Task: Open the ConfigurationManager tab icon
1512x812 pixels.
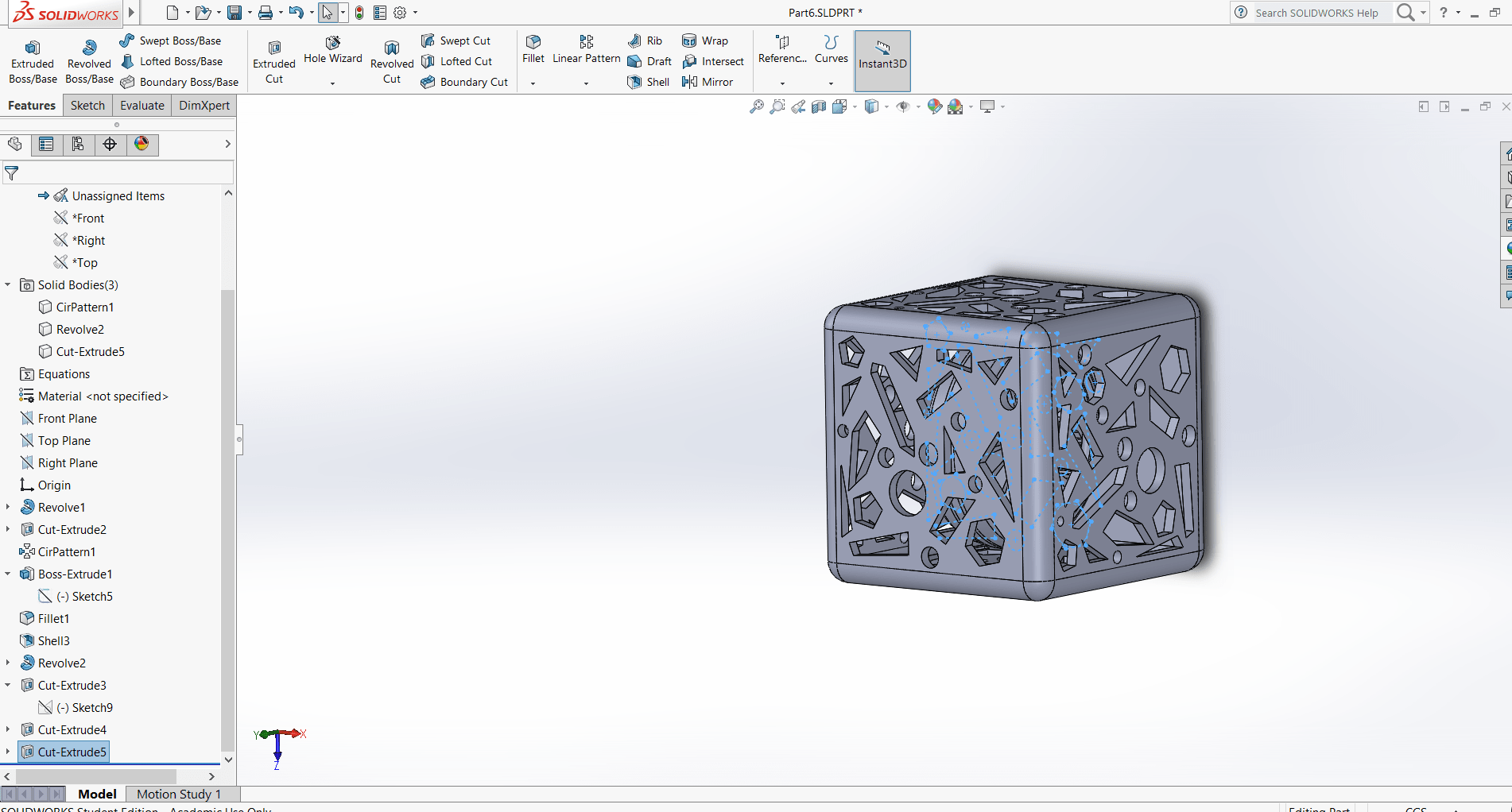Action: pyautogui.click(x=78, y=144)
